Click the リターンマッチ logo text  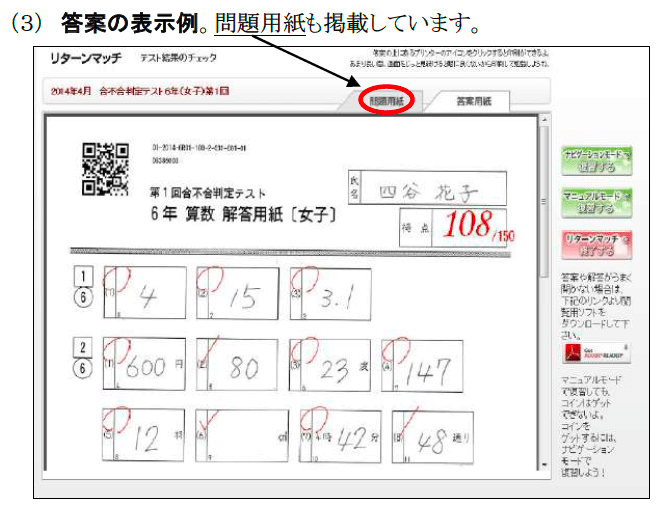[x=86, y=58]
